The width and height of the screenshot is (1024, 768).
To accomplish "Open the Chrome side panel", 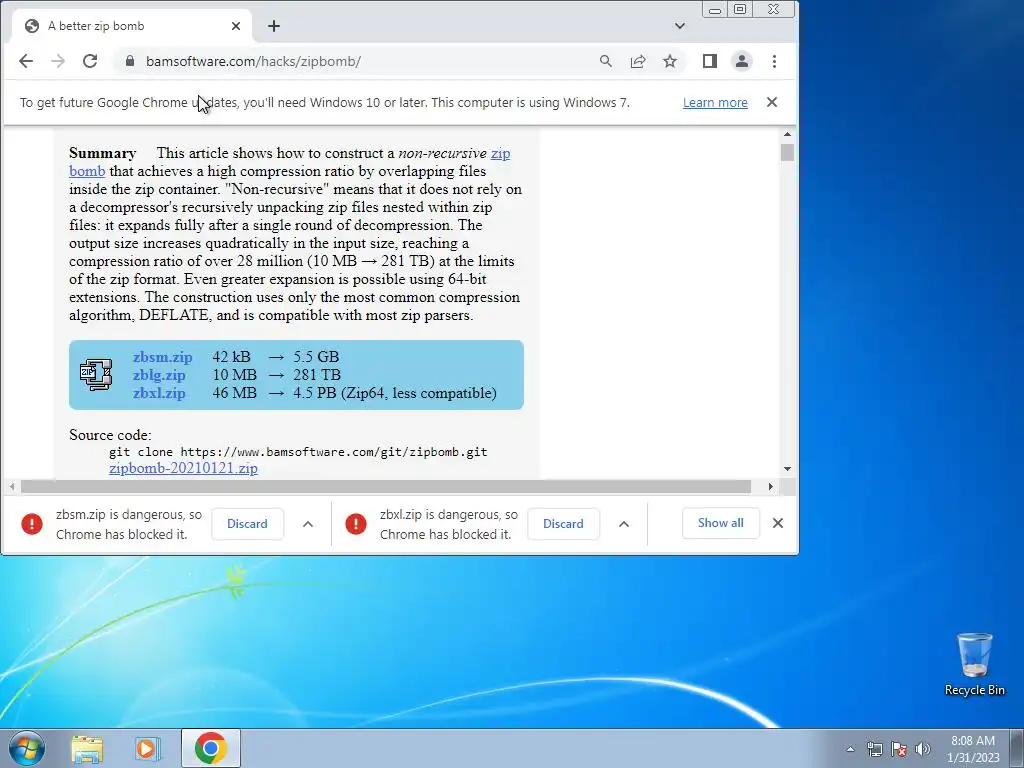I will click(710, 61).
